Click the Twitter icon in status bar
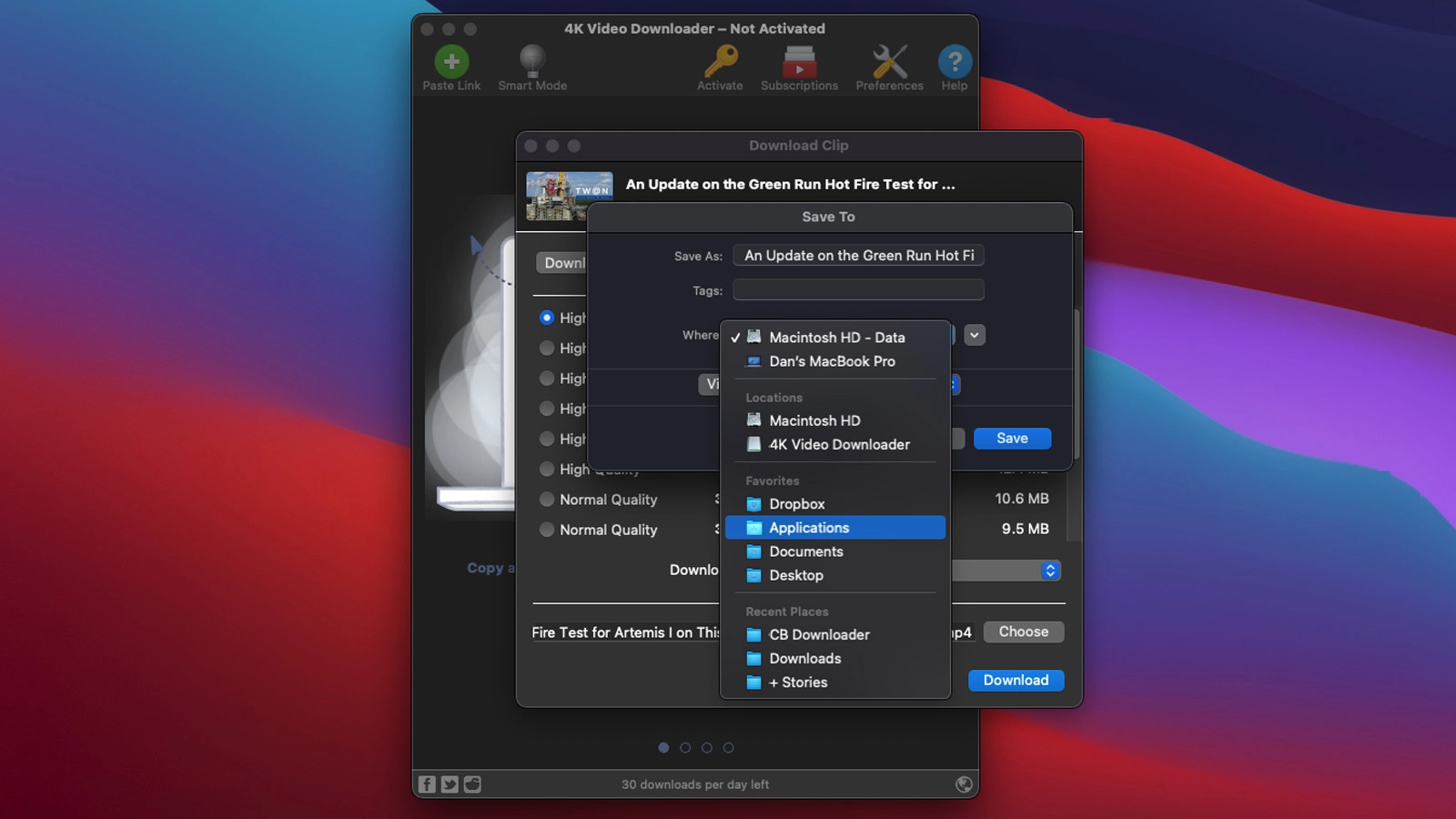Viewport: 1456px width, 819px height. [x=450, y=784]
